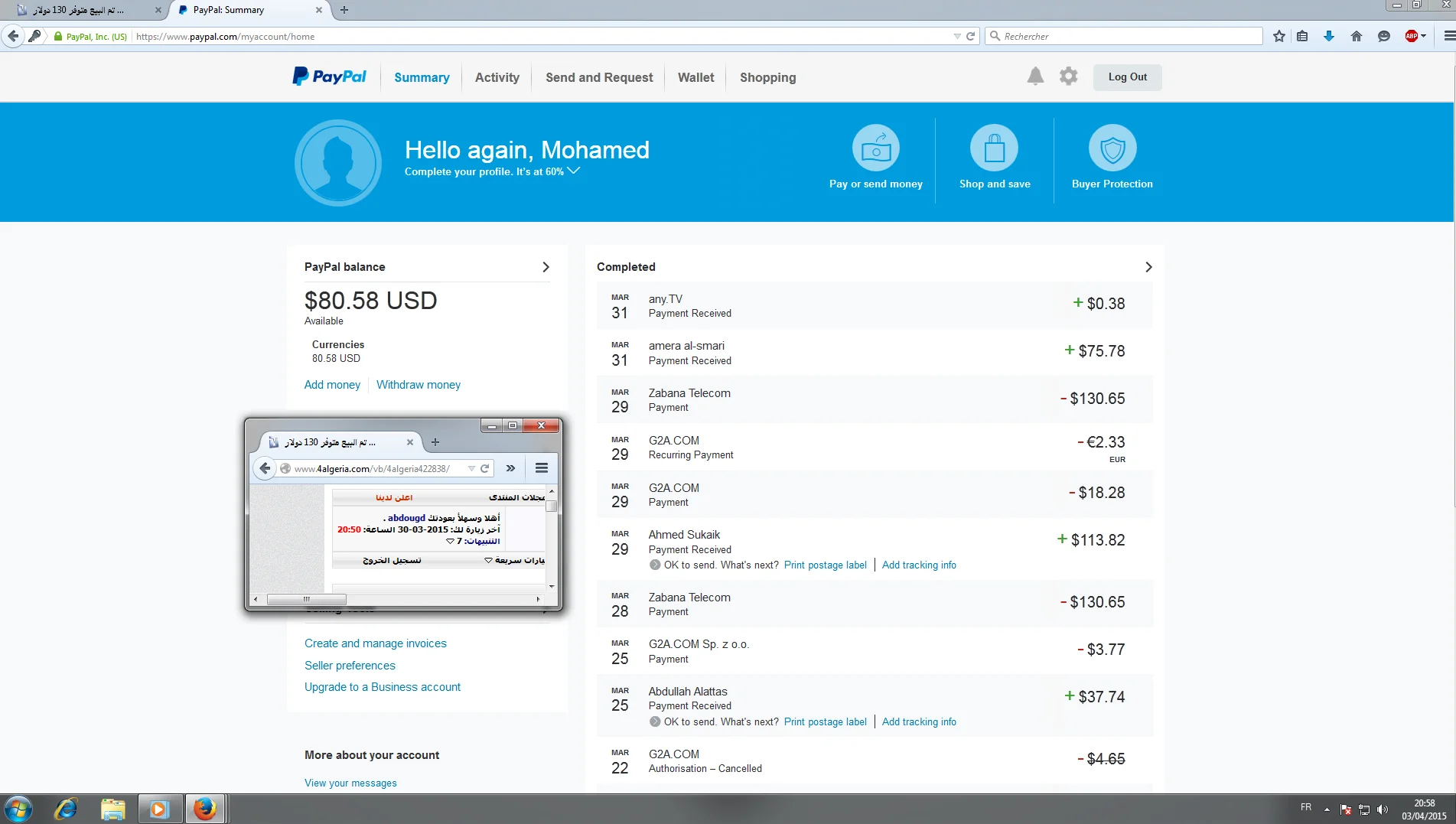Click the PayPal notifications bell icon
Viewport: 1456px width, 824px height.
pos(1035,77)
